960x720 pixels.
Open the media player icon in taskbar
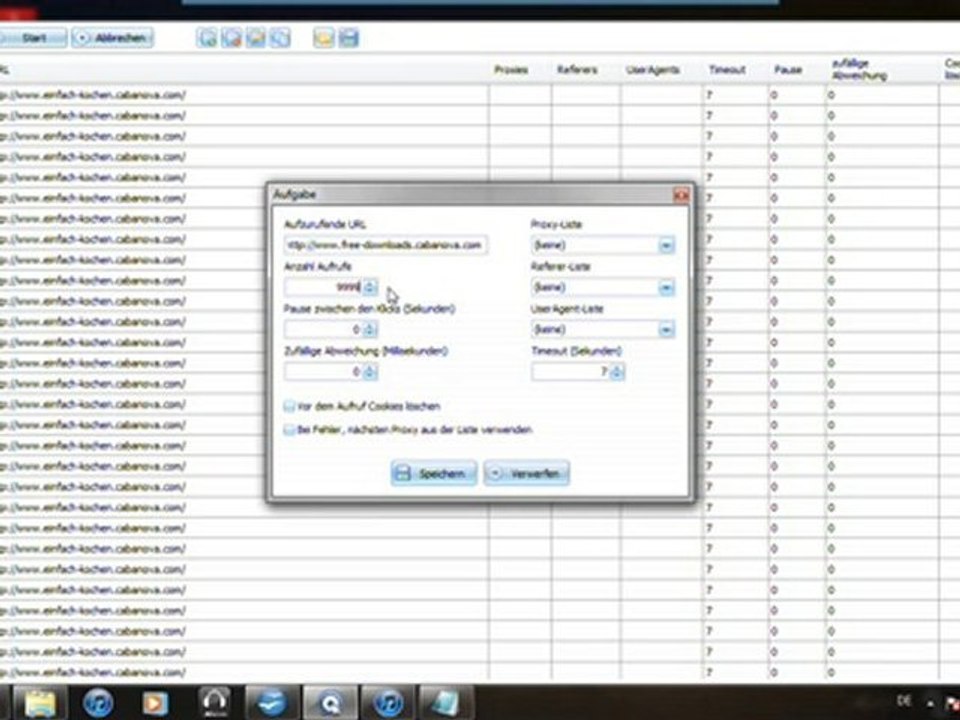click(x=154, y=703)
